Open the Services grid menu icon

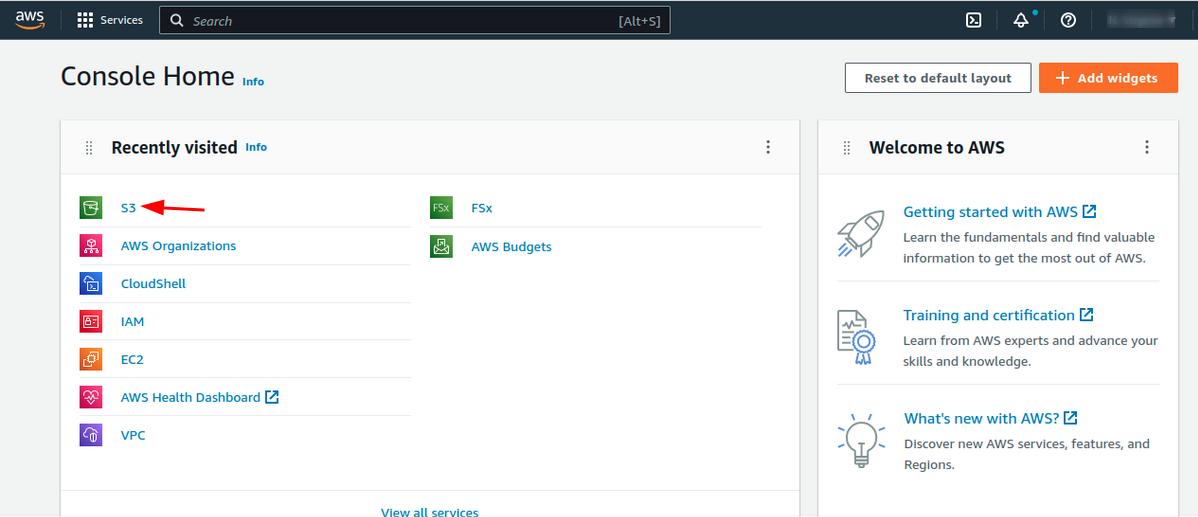tap(86, 21)
